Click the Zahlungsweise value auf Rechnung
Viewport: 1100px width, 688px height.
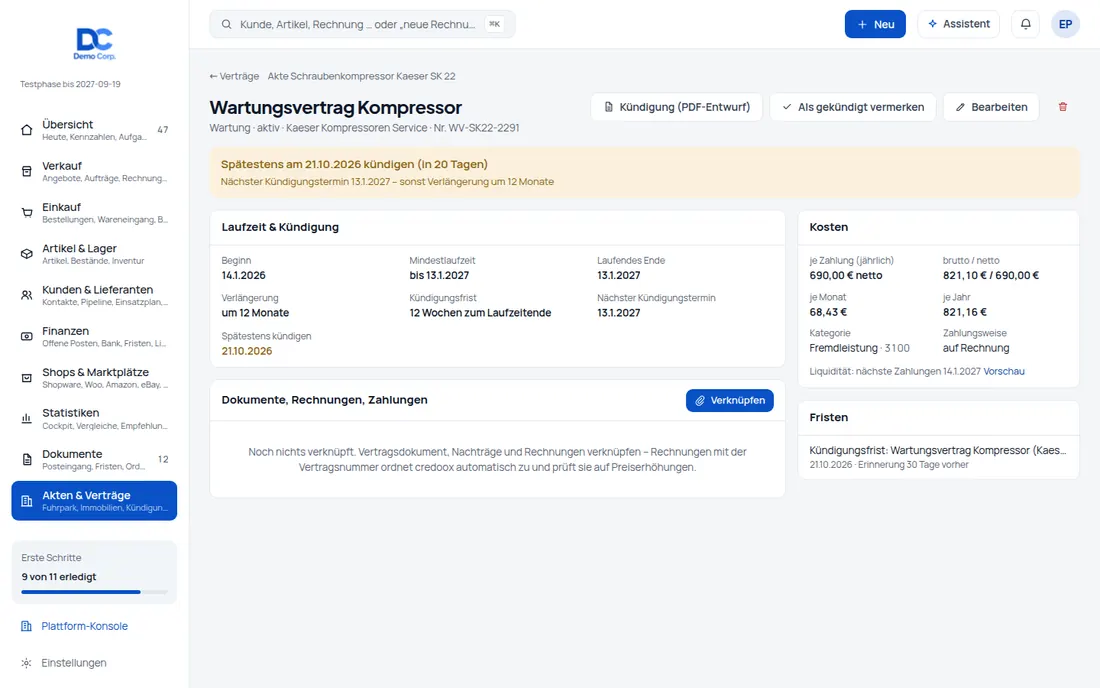click(976, 348)
